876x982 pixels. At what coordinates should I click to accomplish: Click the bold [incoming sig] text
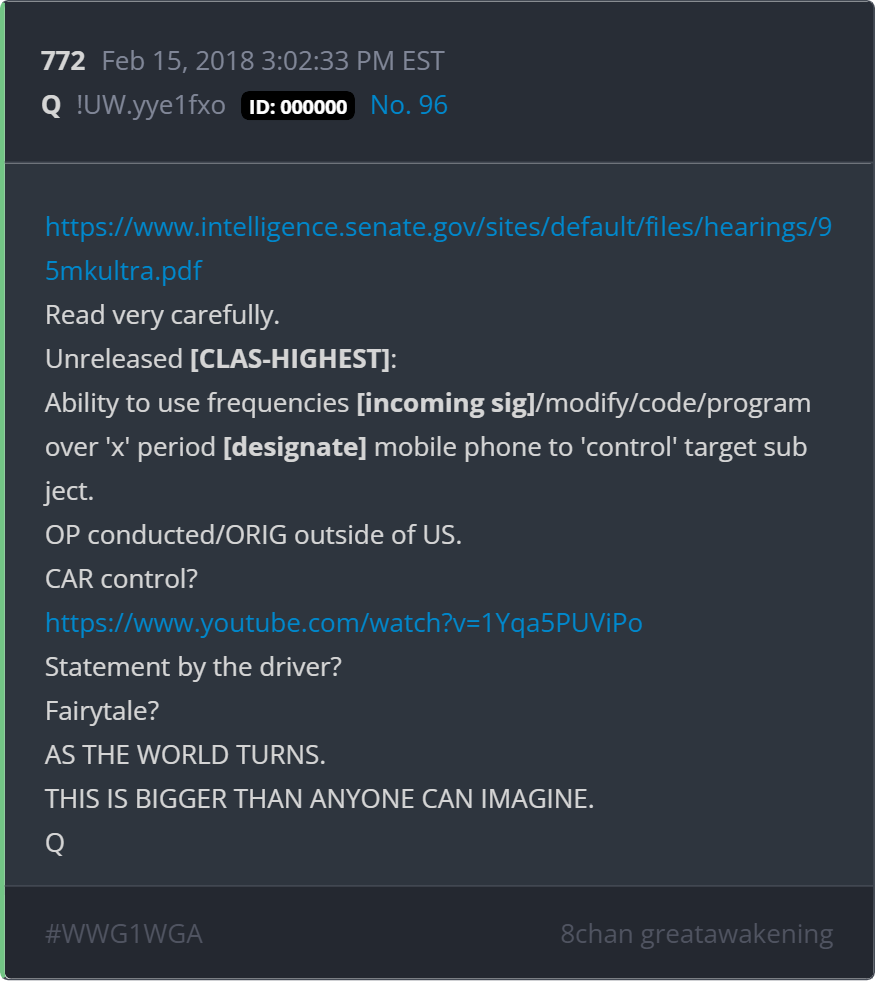coord(446,403)
